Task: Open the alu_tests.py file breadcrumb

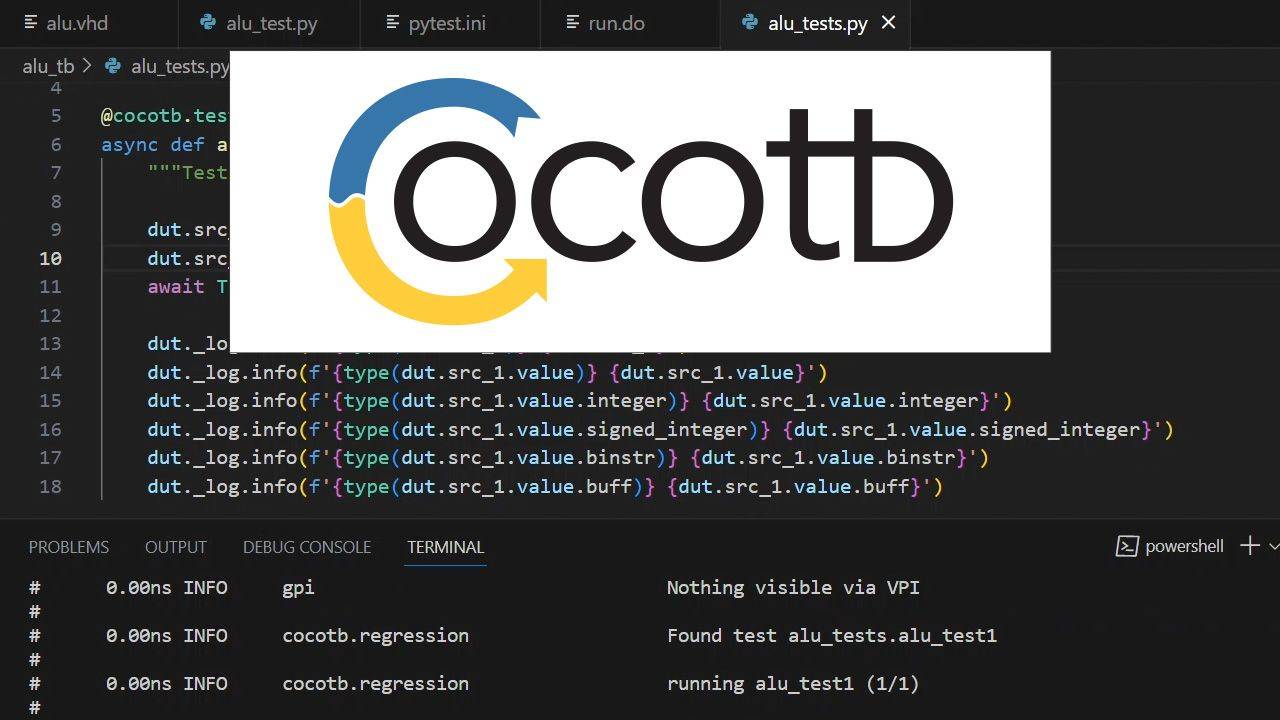Action: click(x=180, y=67)
